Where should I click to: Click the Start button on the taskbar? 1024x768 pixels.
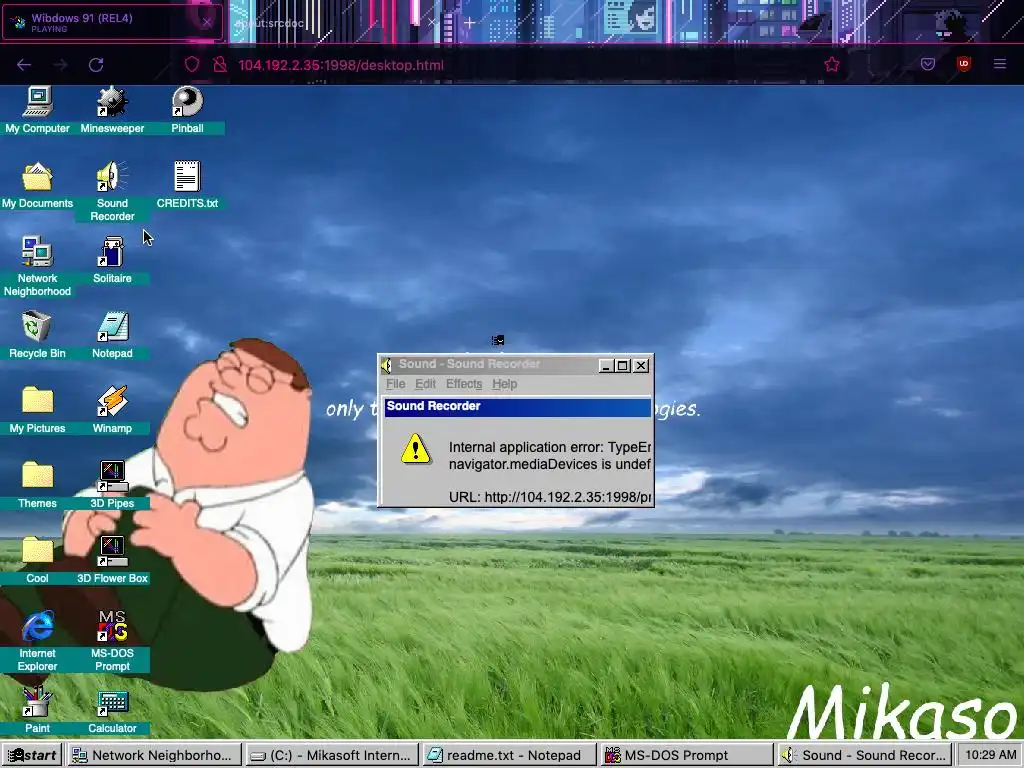pos(32,755)
